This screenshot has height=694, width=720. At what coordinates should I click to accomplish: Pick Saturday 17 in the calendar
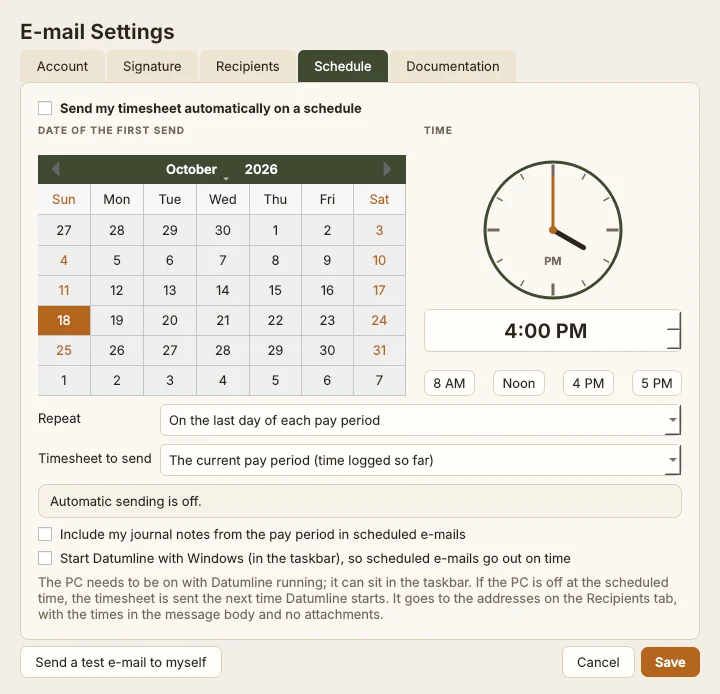[379, 290]
